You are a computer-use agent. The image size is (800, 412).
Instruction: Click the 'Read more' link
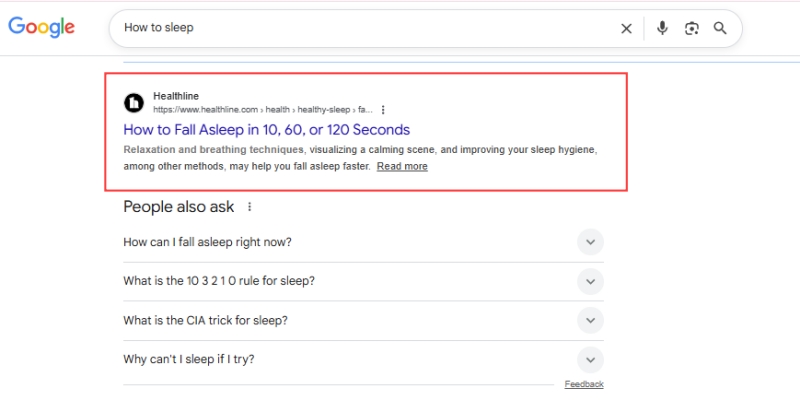pos(402,166)
